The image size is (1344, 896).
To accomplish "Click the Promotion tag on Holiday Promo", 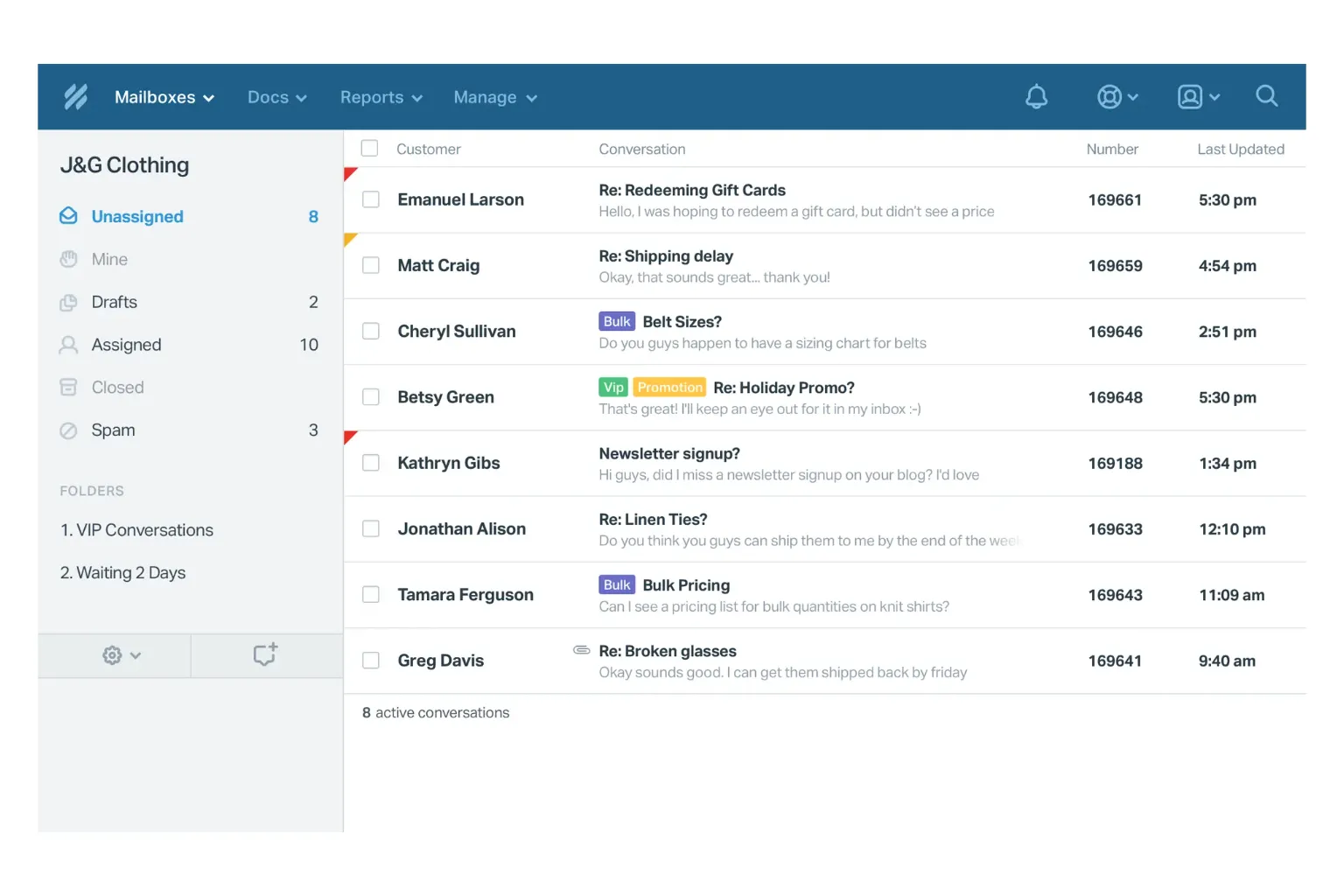I will point(669,387).
